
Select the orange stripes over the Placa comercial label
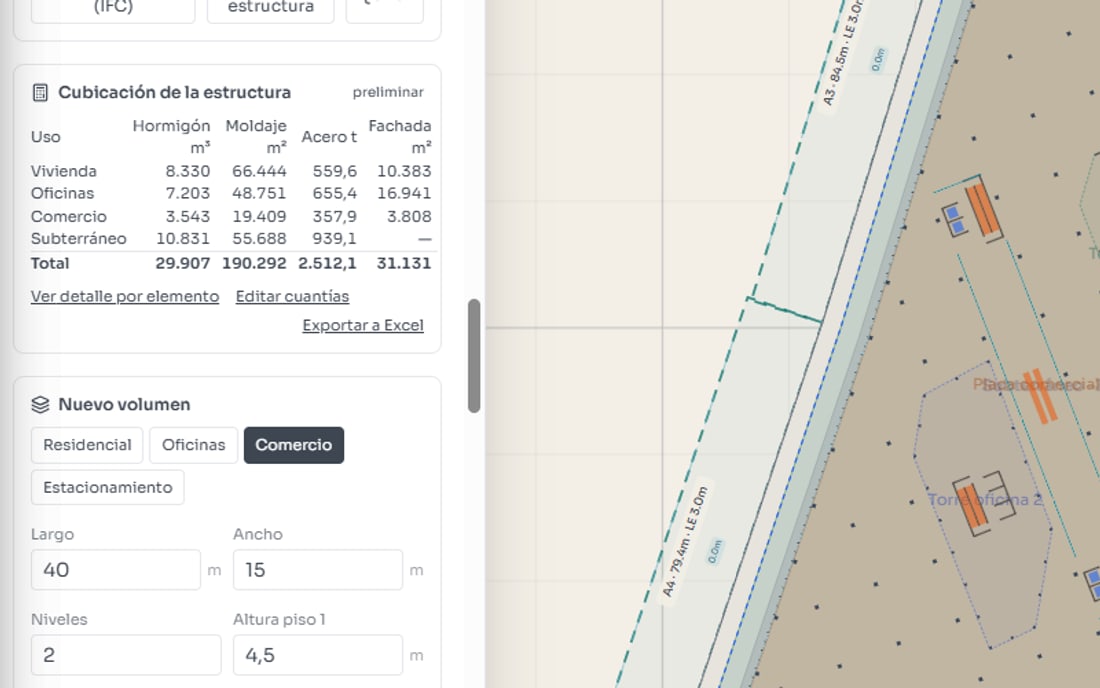1040,396
